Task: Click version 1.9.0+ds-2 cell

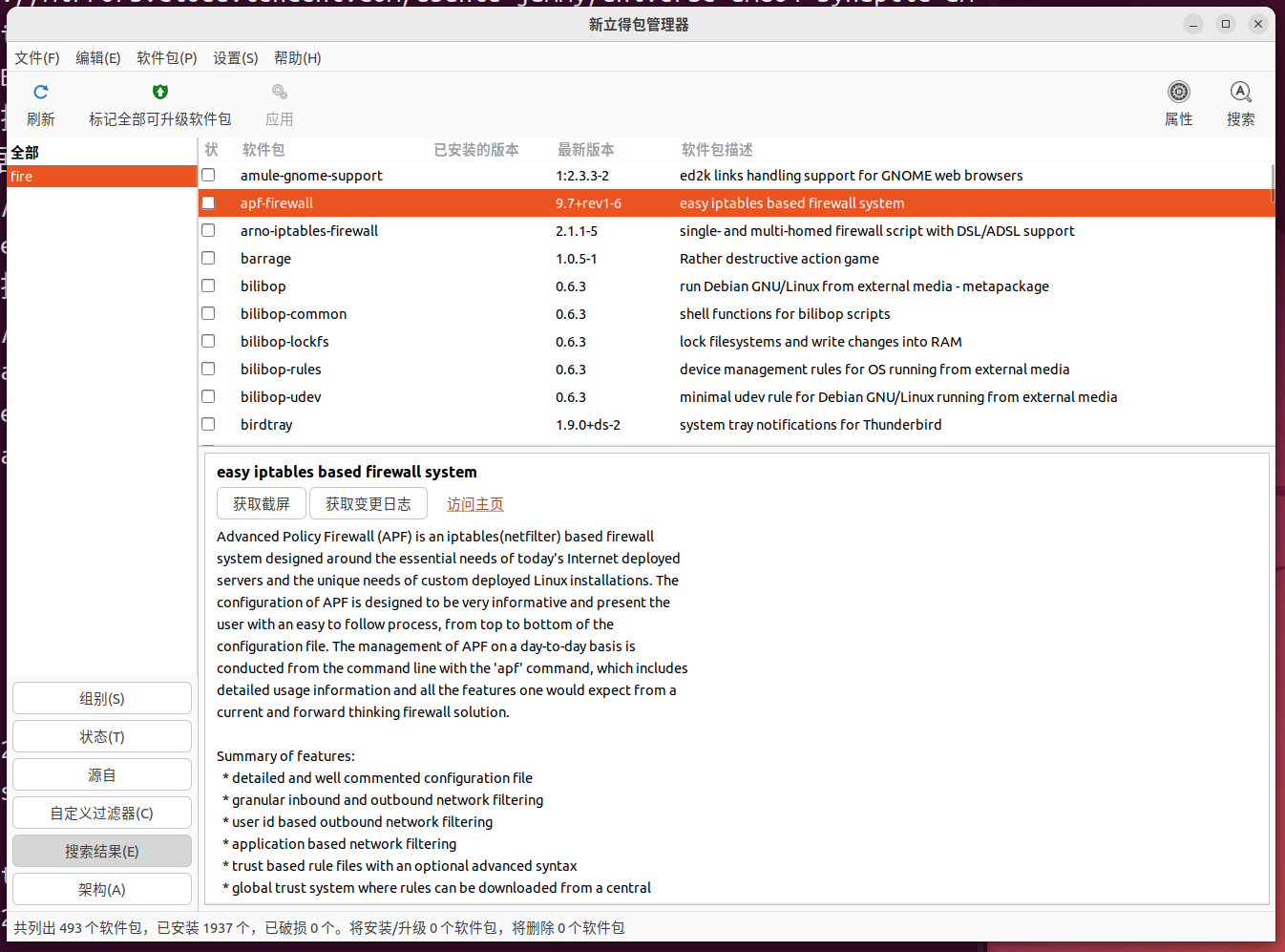Action: click(x=588, y=425)
